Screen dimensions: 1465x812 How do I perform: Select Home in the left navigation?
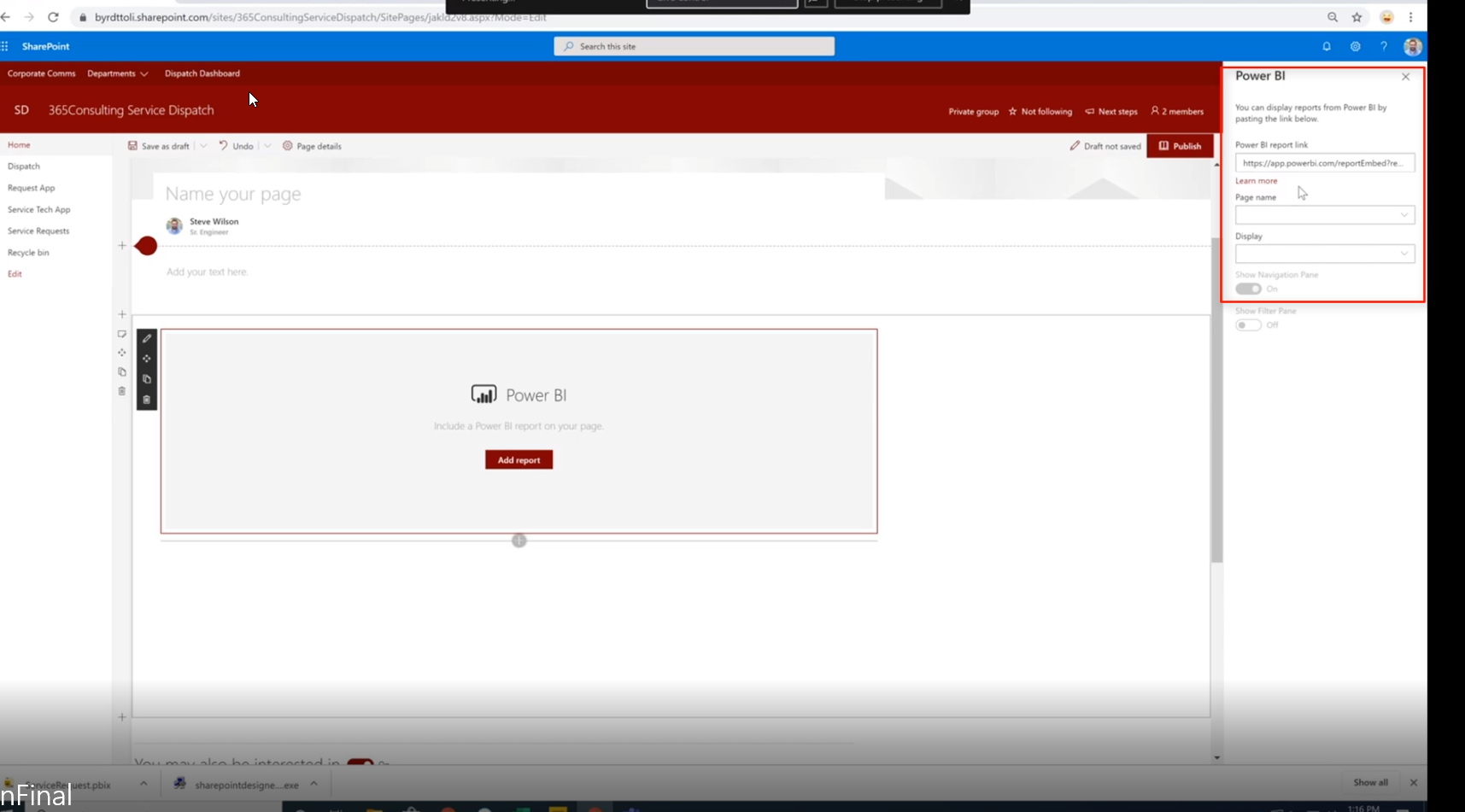[19, 145]
